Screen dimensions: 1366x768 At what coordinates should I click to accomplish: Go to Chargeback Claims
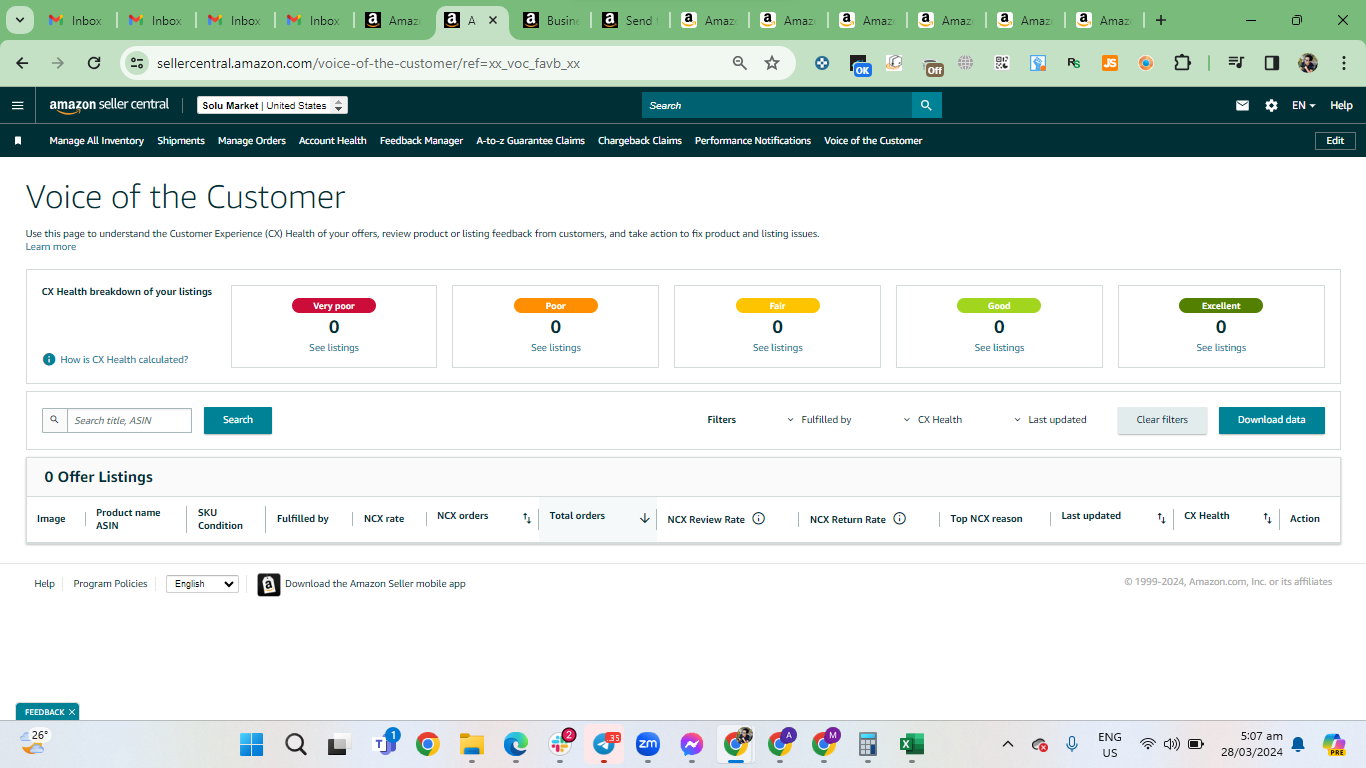point(640,141)
